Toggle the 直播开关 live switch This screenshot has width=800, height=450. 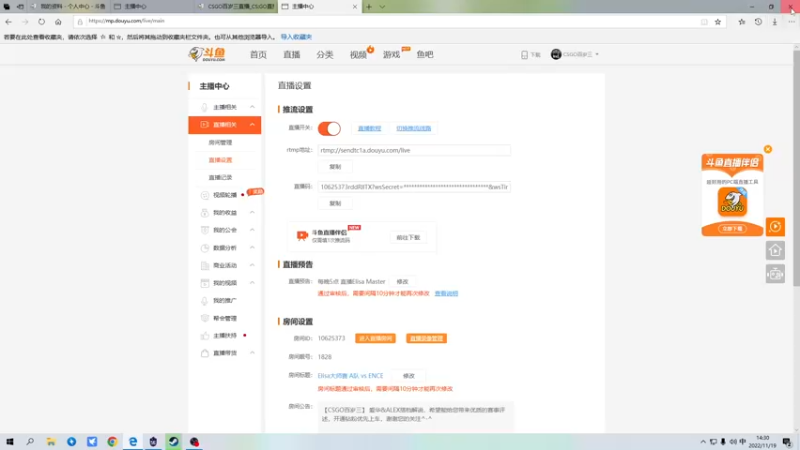[329, 129]
